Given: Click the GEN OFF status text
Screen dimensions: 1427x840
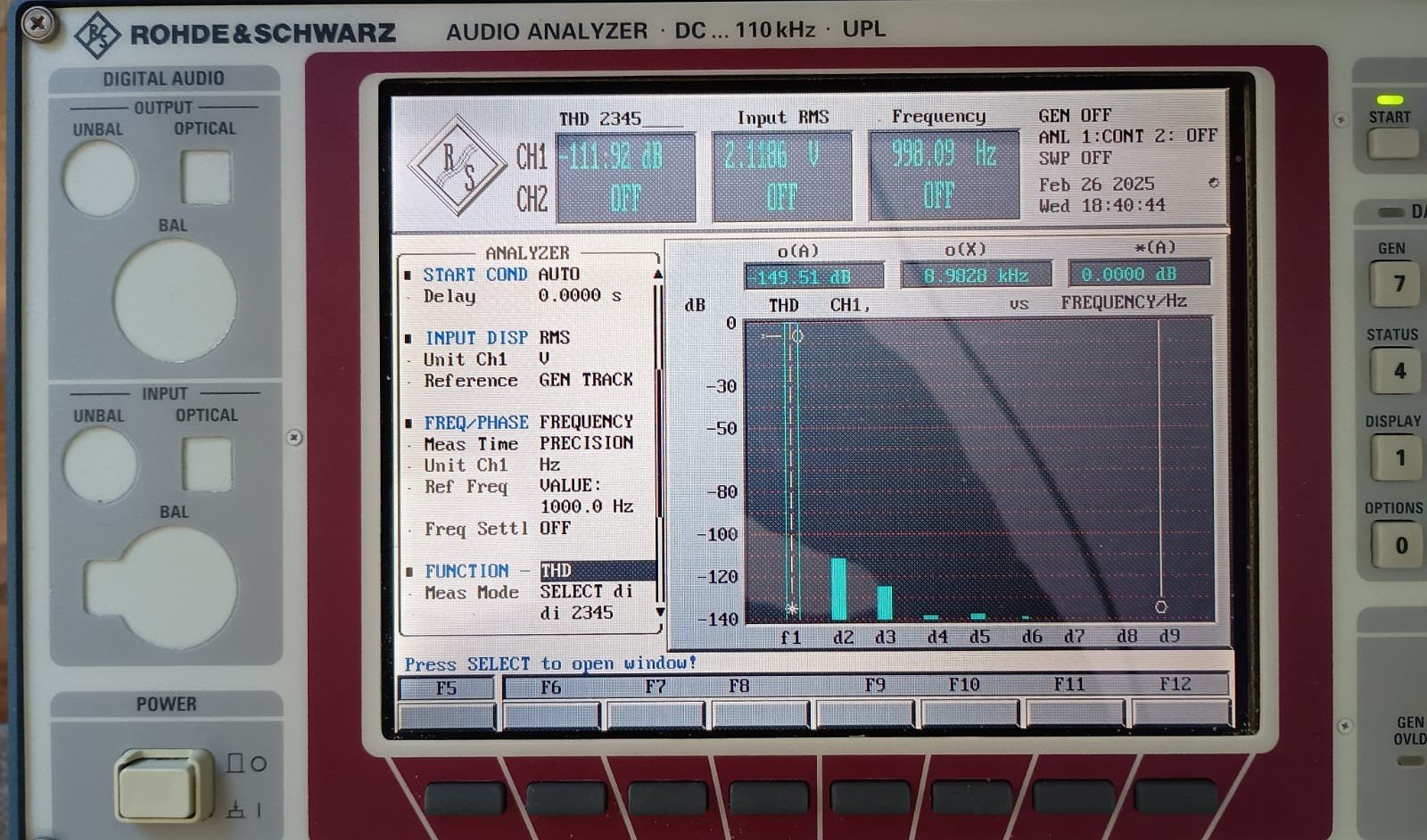Looking at the screenshot, I should (1075, 116).
